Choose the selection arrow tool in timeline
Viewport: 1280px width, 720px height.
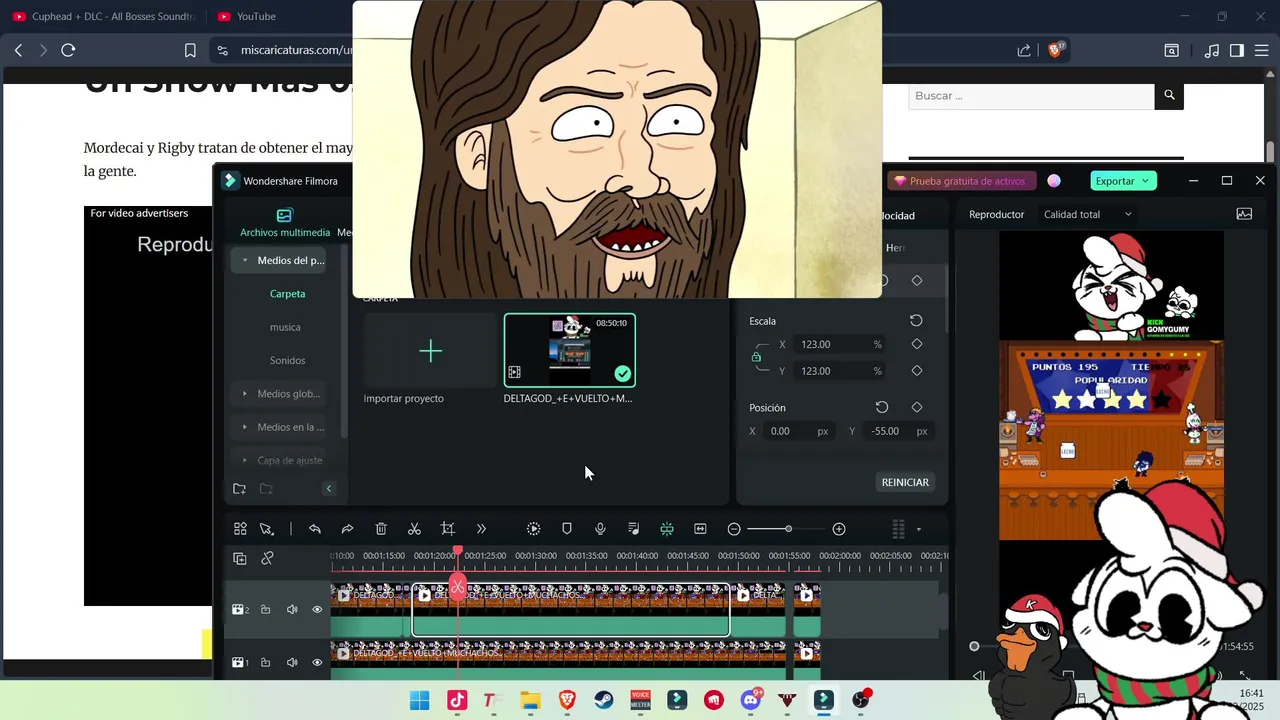pos(267,529)
